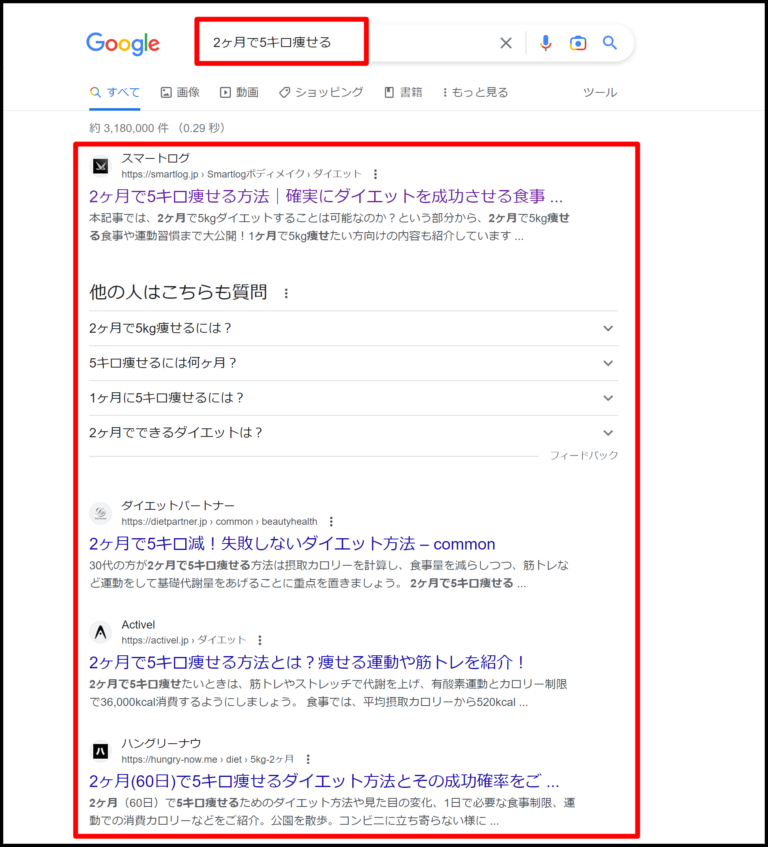768x847 pixels.
Task: Click the Google logo
Action: tap(123, 44)
